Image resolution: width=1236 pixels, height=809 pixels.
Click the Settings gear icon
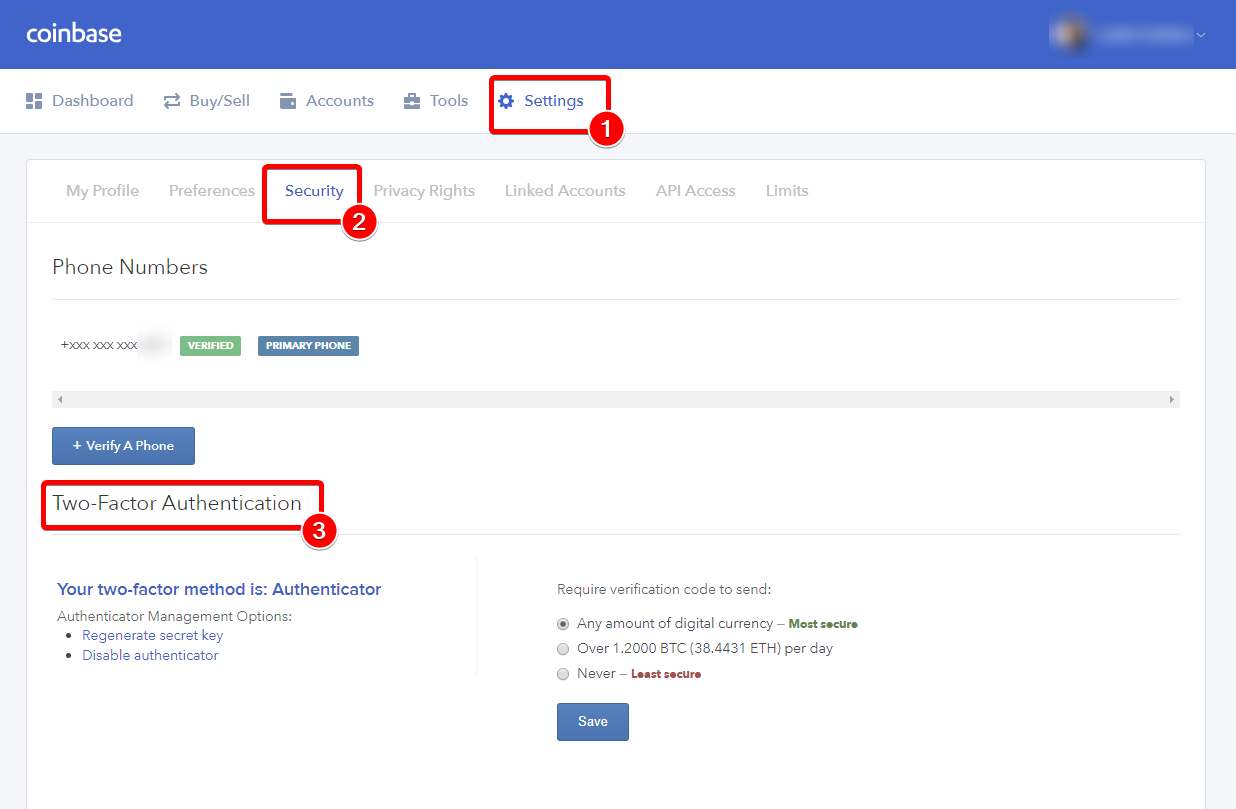click(506, 101)
